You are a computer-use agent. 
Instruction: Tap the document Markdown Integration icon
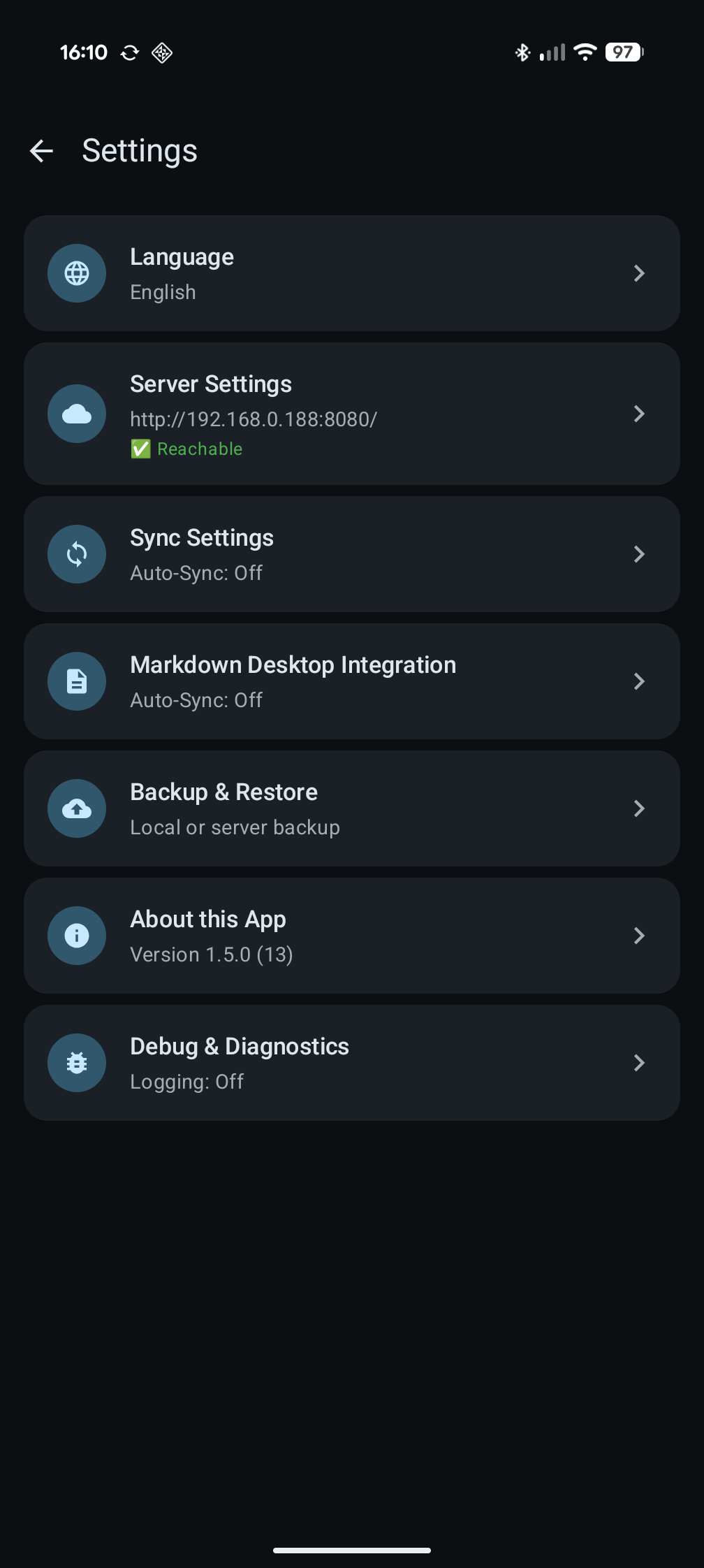tap(77, 681)
